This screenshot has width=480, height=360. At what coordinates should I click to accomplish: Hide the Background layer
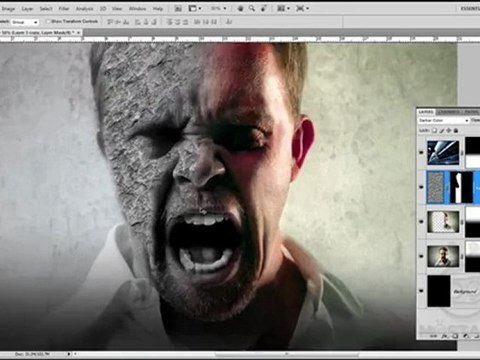pos(421,291)
